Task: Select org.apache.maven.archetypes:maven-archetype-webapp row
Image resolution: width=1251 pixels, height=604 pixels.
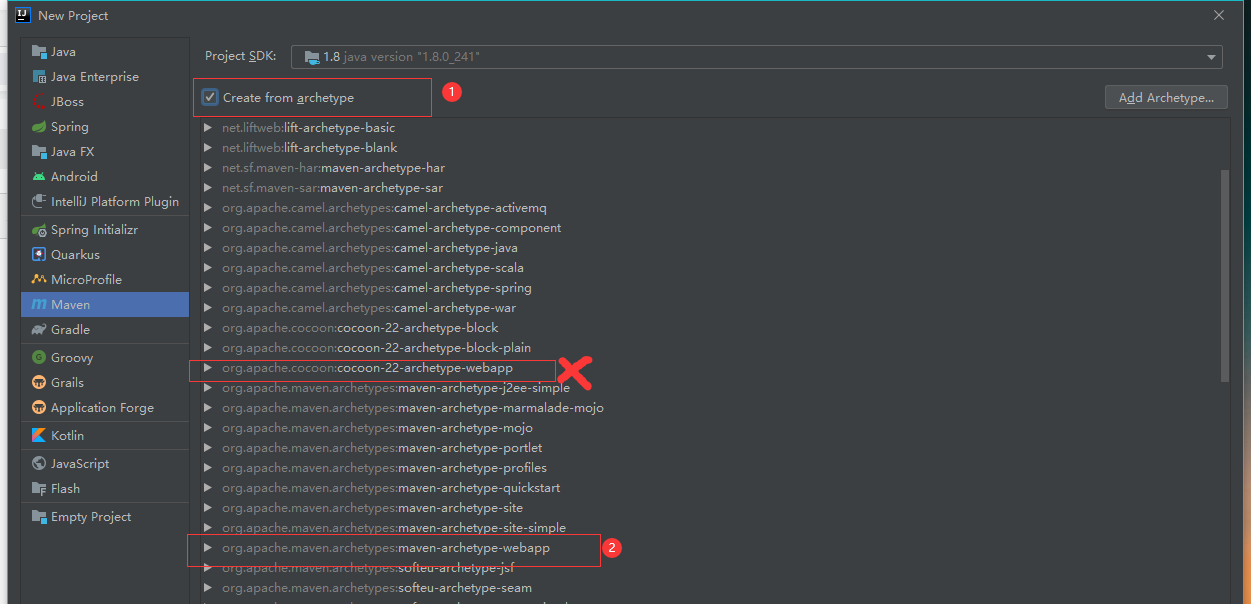Action: click(x=708, y=548)
